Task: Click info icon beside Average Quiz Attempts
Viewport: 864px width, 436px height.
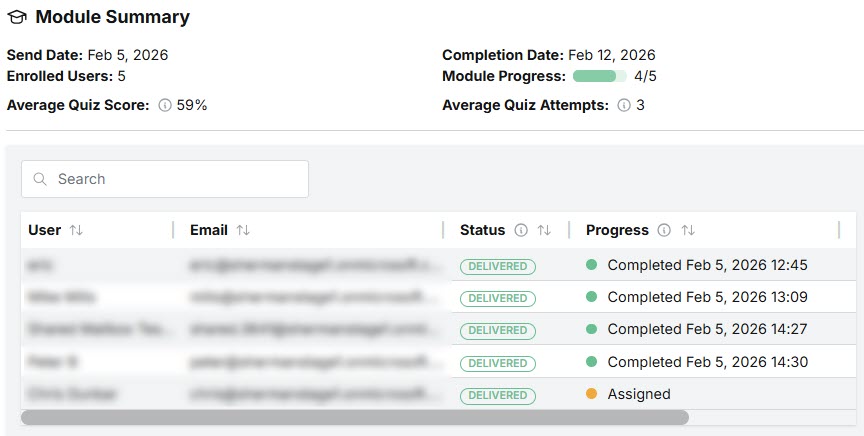Action: click(624, 105)
